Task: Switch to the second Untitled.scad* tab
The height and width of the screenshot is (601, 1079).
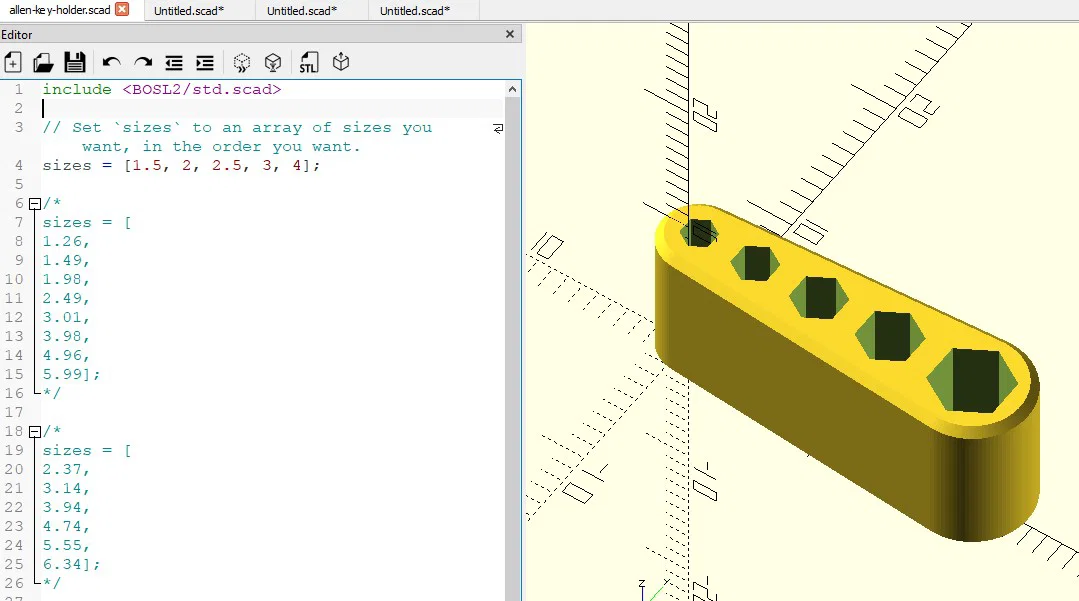Action: (x=301, y=11)
